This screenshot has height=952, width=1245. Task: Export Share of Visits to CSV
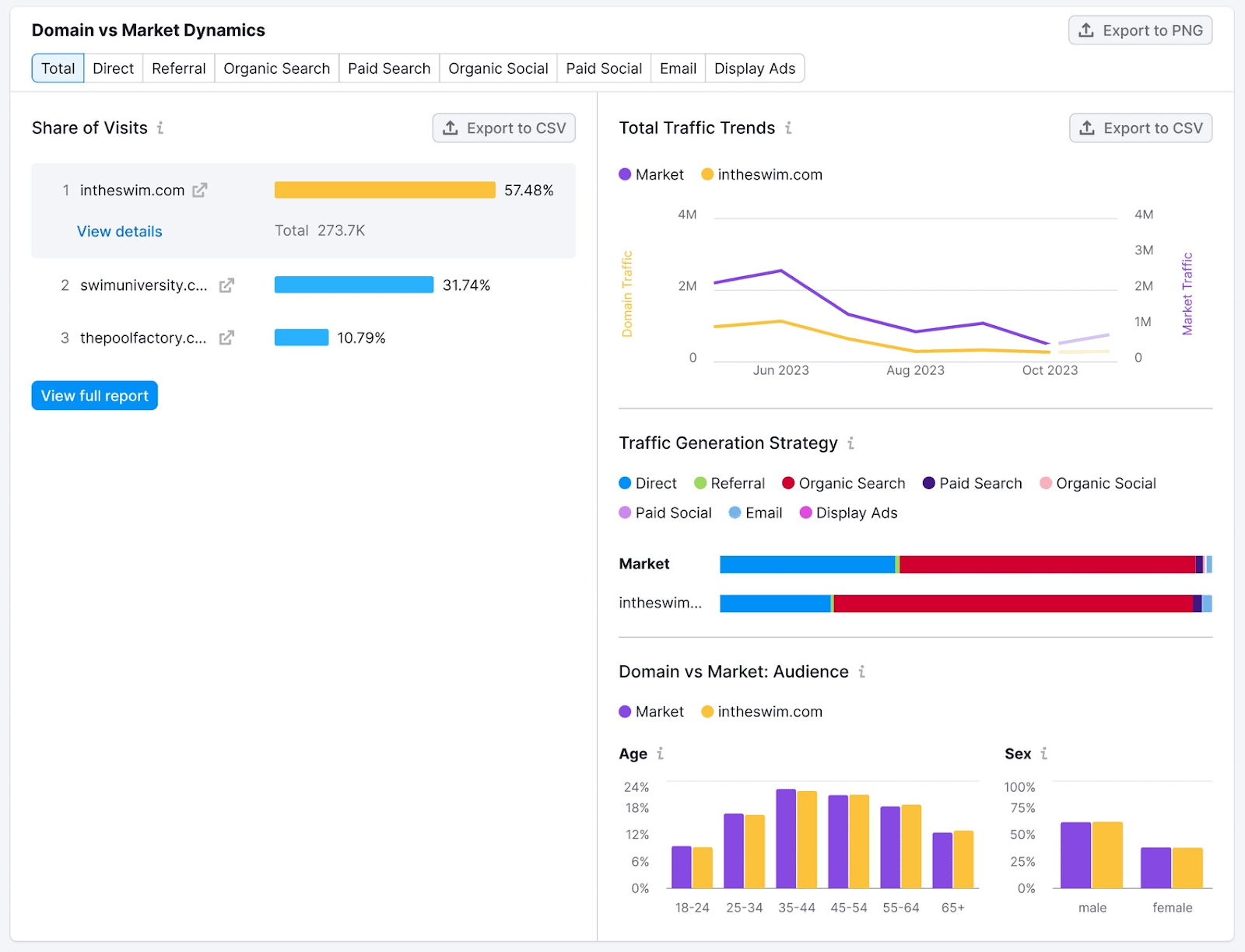pyautogui.click(x=503, y=128)
